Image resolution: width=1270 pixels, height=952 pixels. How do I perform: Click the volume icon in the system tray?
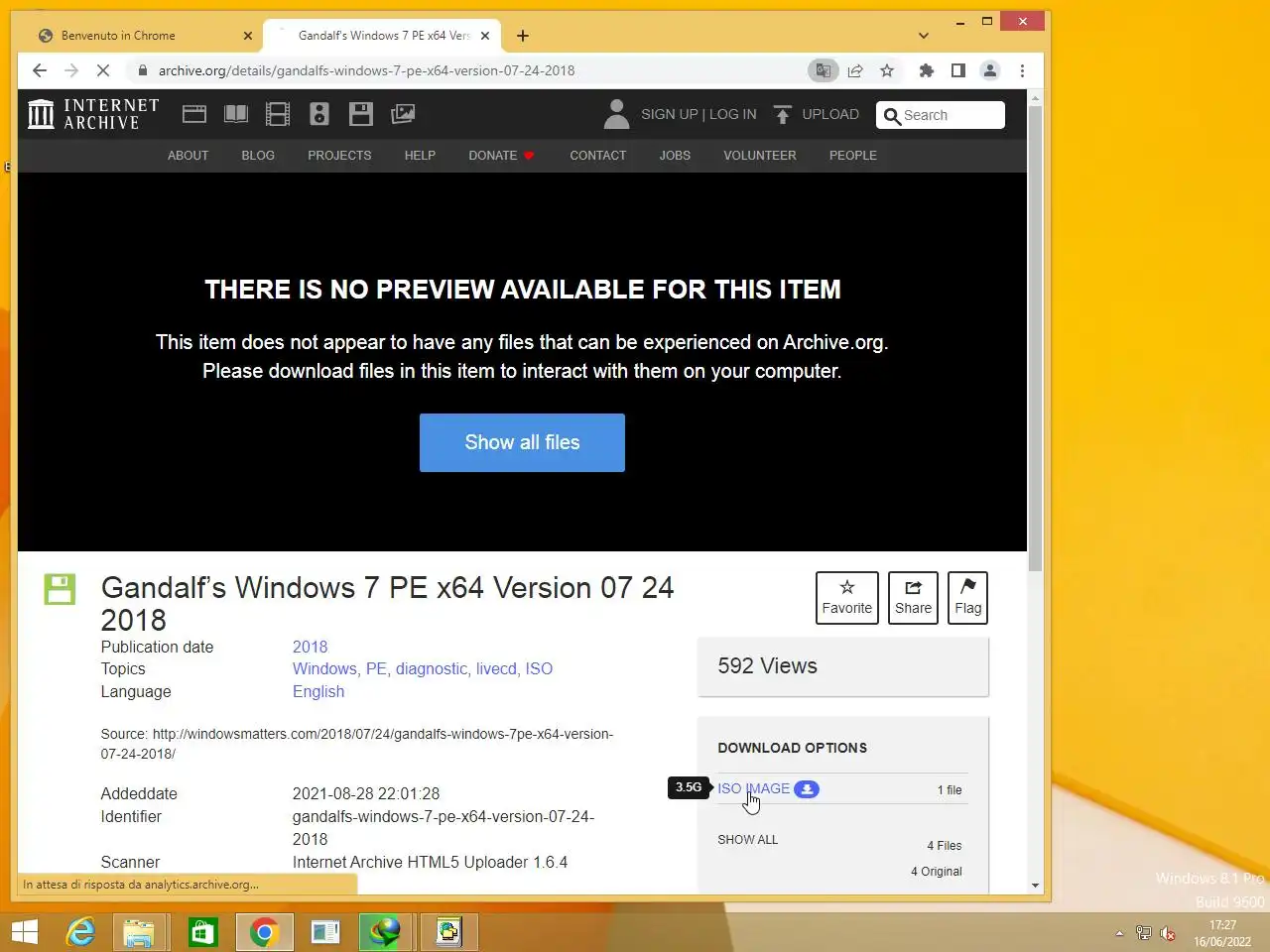coord(1168,933)
